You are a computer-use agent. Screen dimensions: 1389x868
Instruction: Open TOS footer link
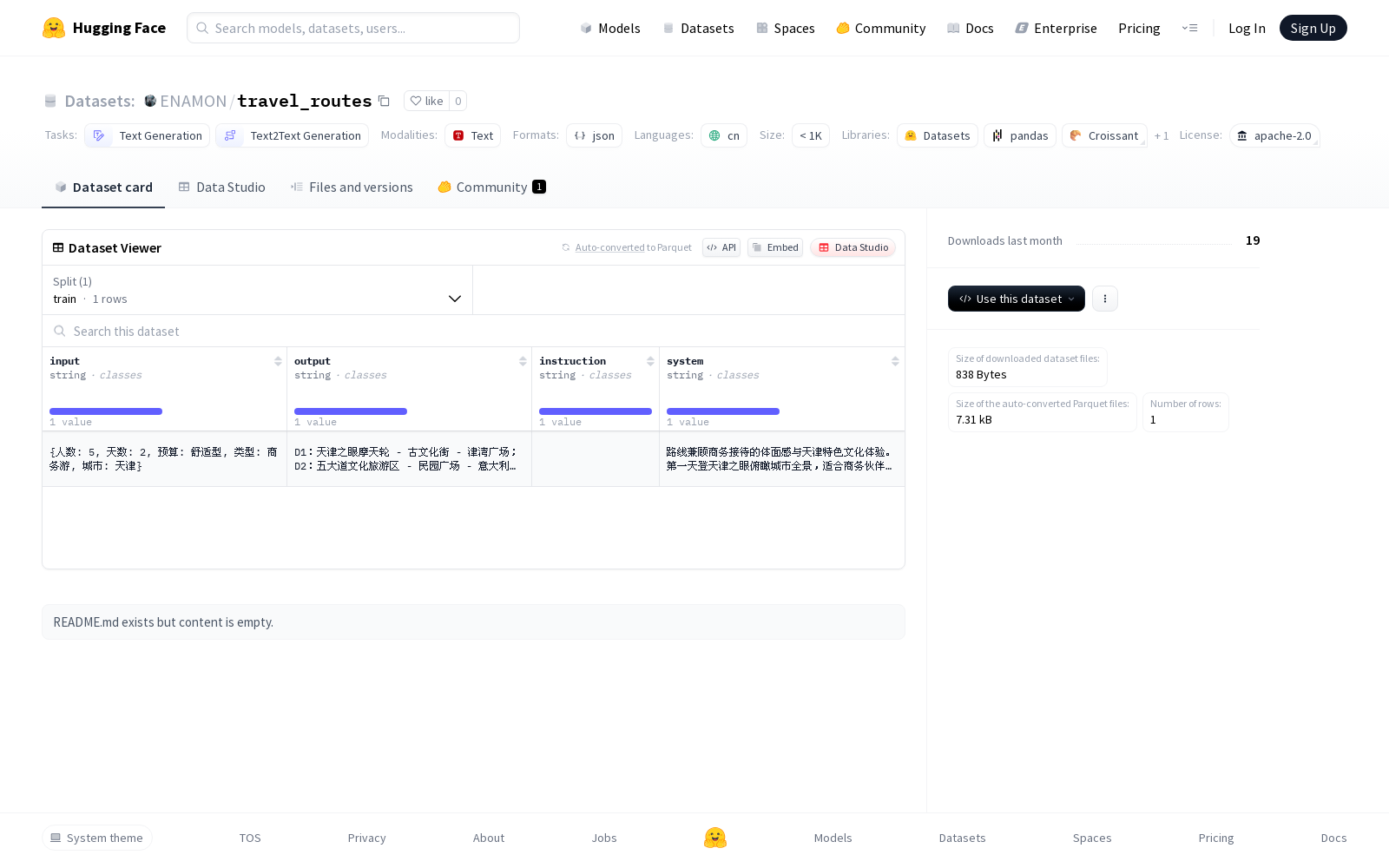click(x=250, y=838)
